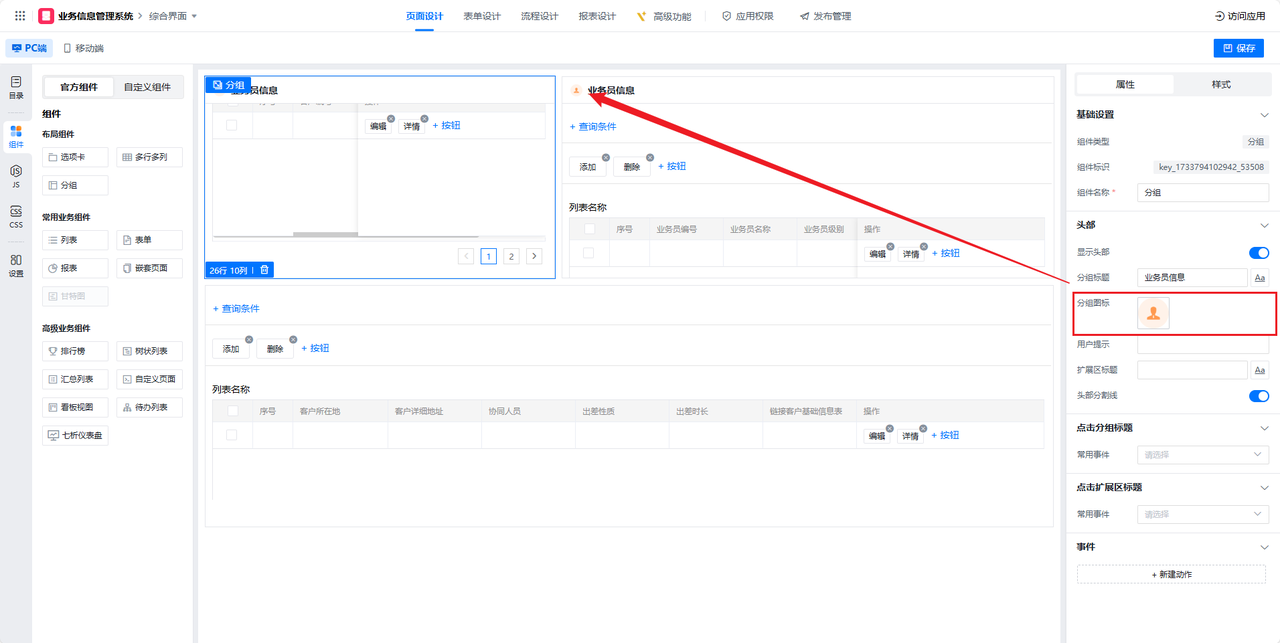Image resolution: width=1280 pixels, height=643 pixels.
Task: Pick the 多行多列 layout component
Action: (150, 157)
